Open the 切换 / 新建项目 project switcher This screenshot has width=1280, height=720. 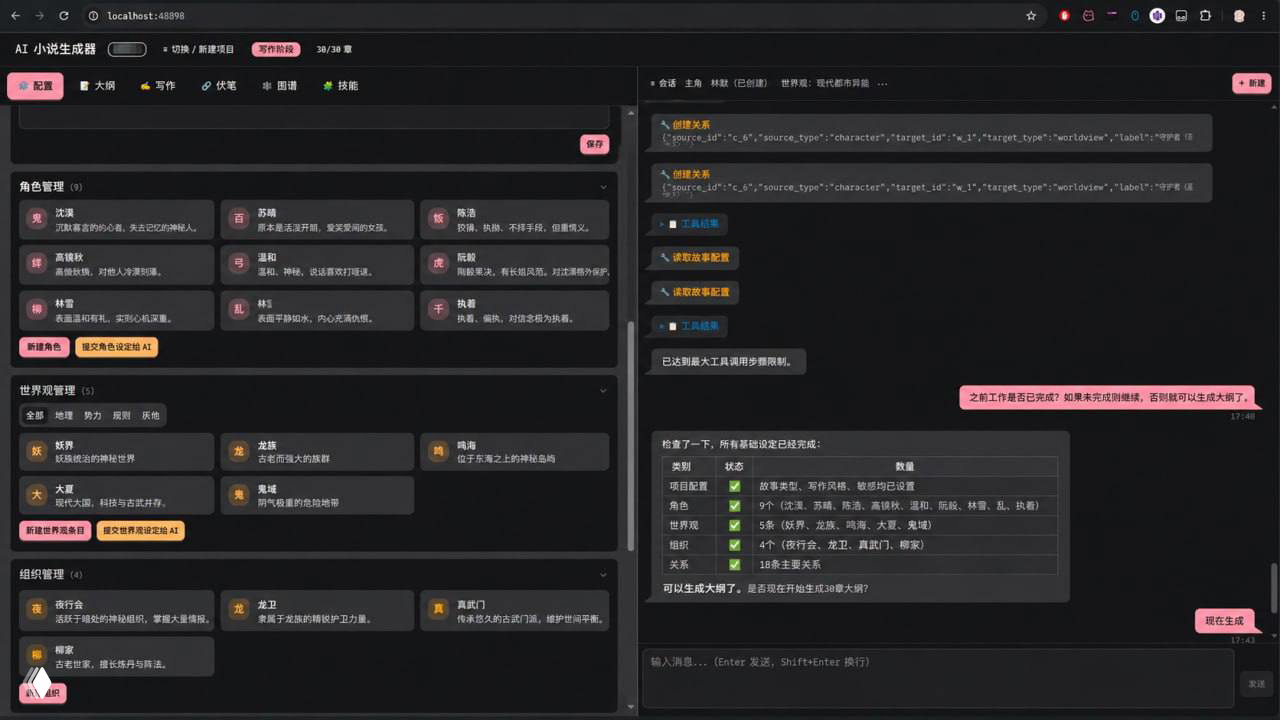(198, 49)
